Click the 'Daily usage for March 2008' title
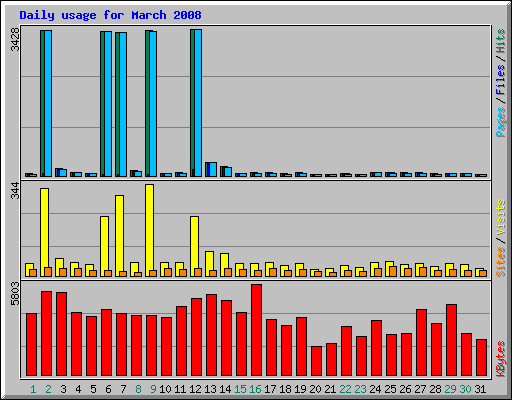 click(x=110, y=15)
